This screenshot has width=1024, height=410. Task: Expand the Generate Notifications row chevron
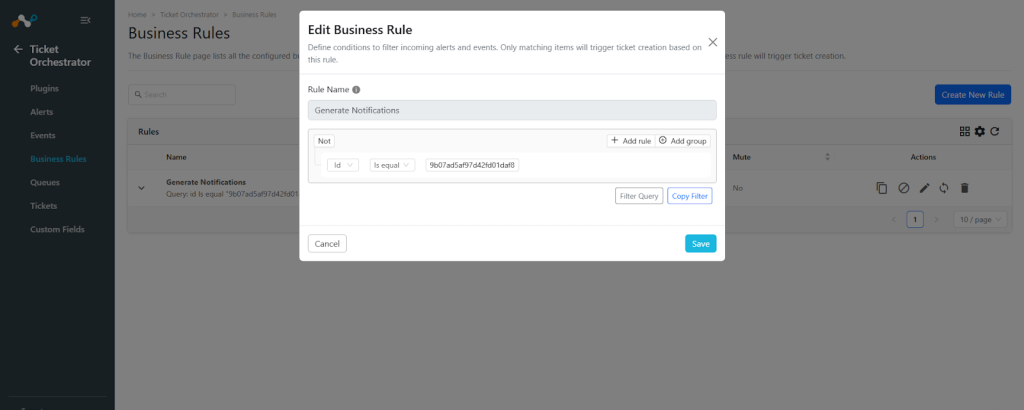coord(141,188)
